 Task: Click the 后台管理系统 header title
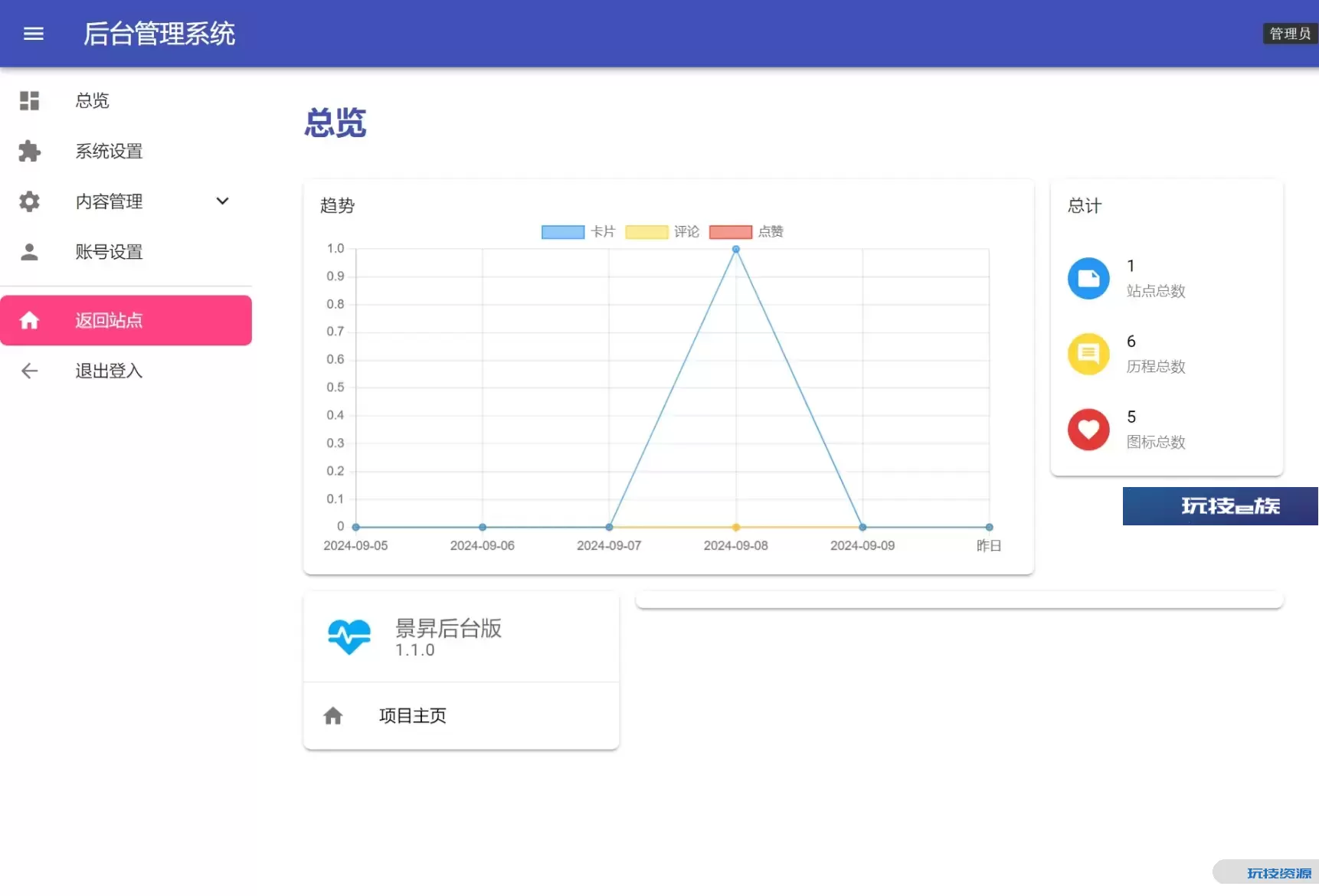159,34
